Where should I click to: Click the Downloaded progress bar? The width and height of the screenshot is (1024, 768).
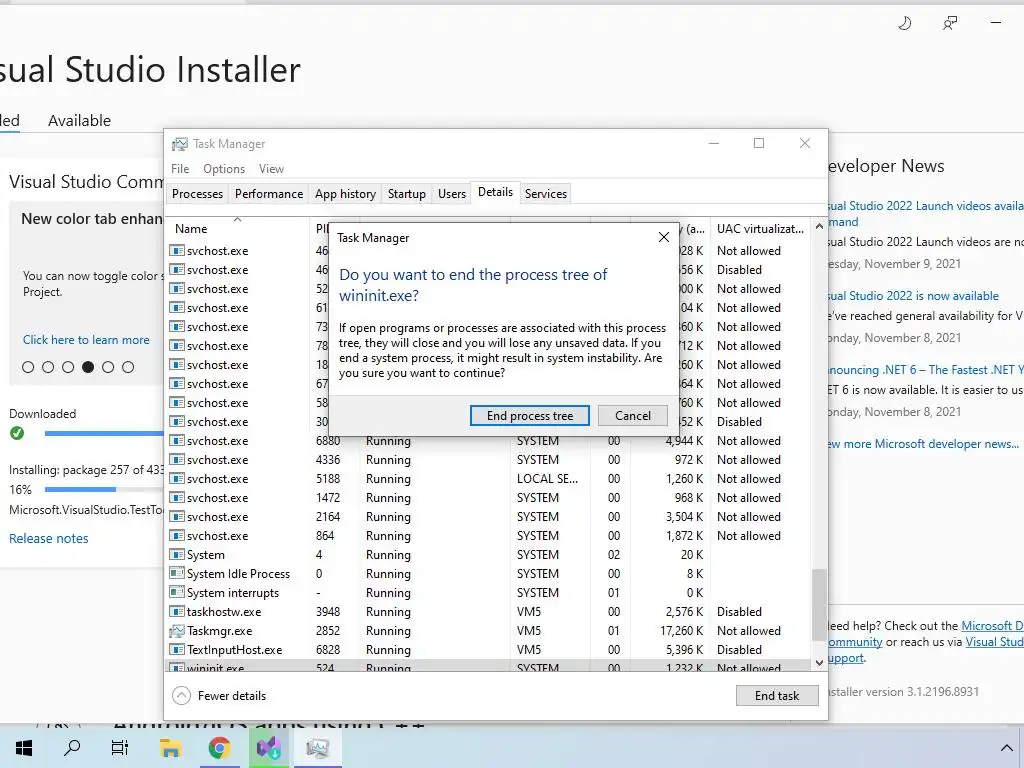click(104, 433)
